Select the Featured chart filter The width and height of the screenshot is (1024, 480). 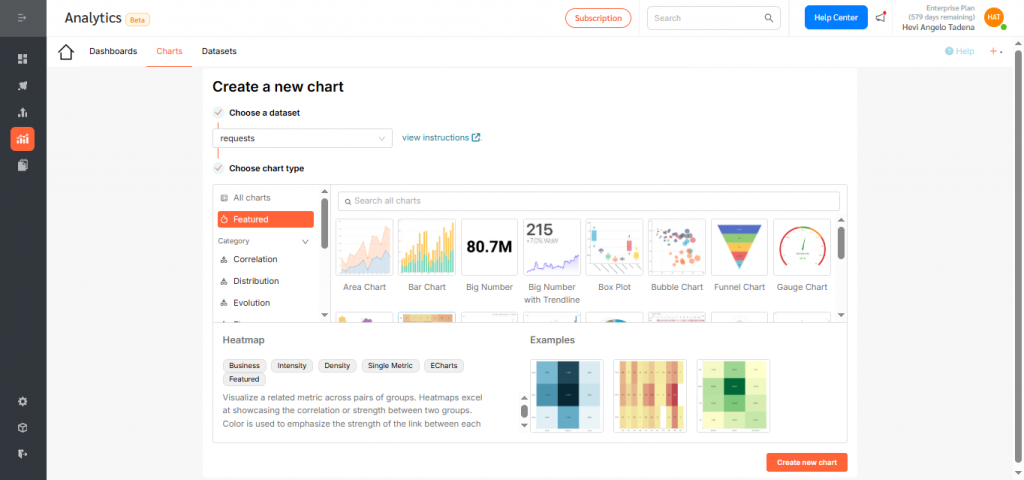tap(265, 219)
